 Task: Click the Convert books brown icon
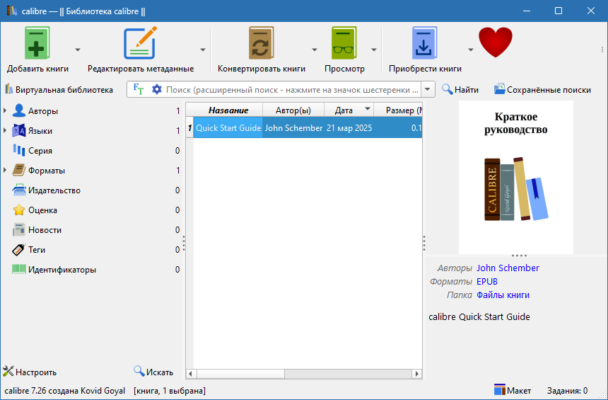[x=261, y=43]
